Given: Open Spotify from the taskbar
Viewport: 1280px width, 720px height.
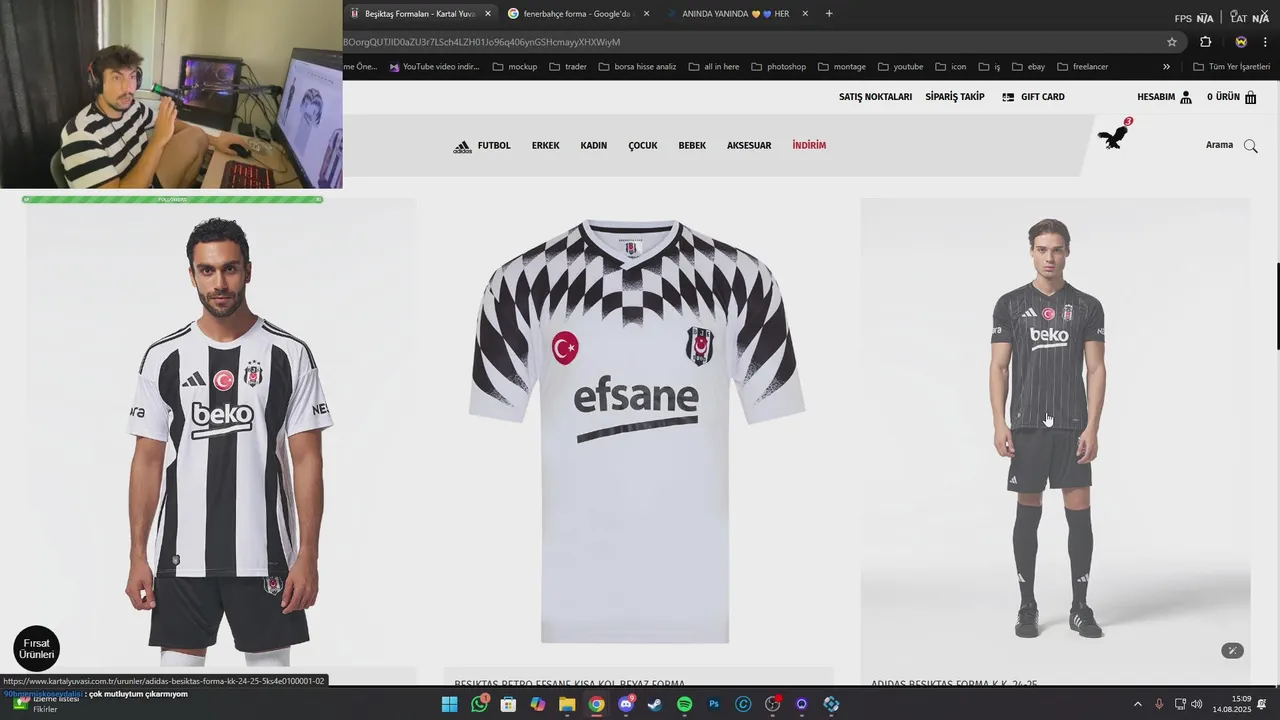Looking at the screenshot, I should coord(685,704).
